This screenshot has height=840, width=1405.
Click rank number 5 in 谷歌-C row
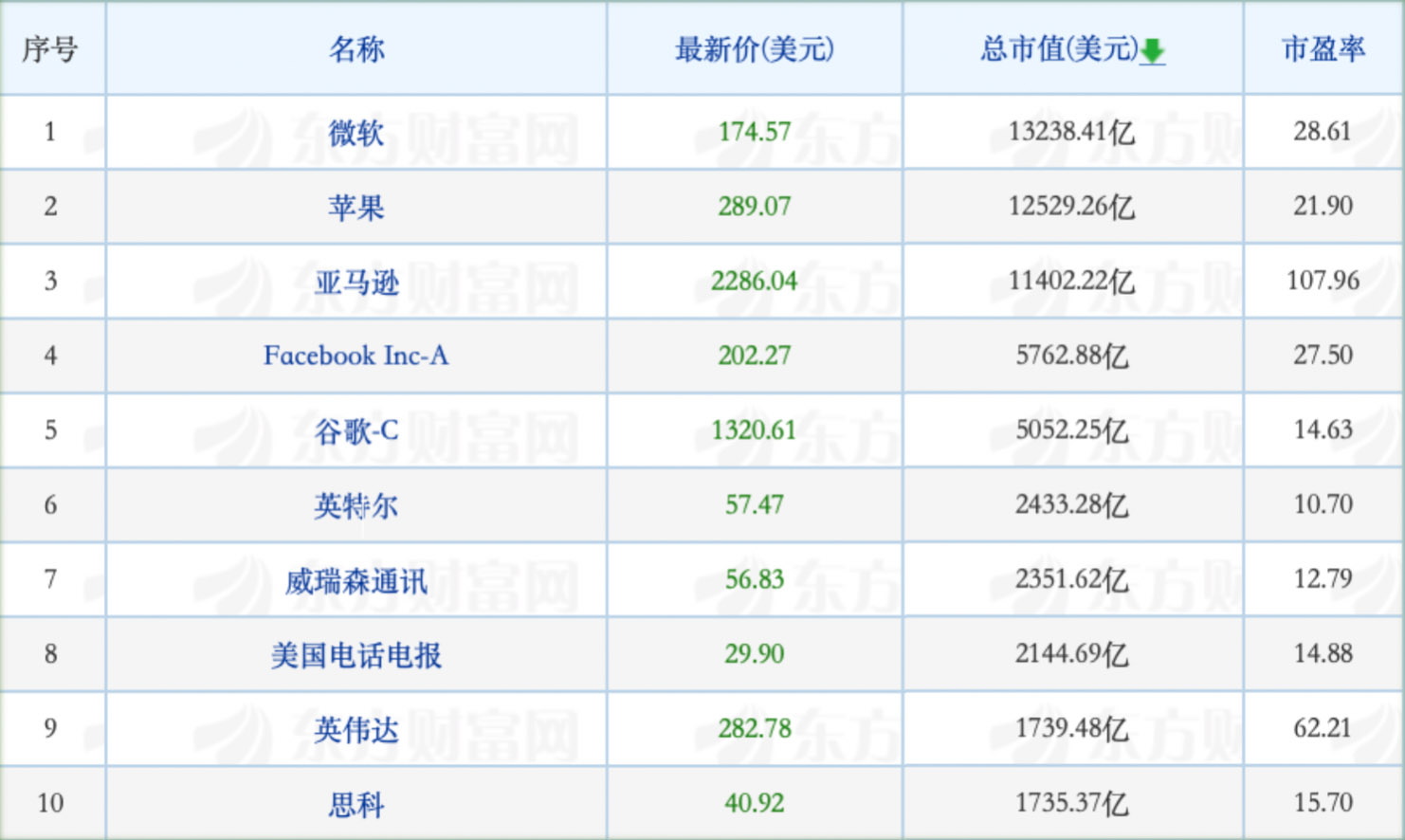pyautogui.click(x=50, y=430)
